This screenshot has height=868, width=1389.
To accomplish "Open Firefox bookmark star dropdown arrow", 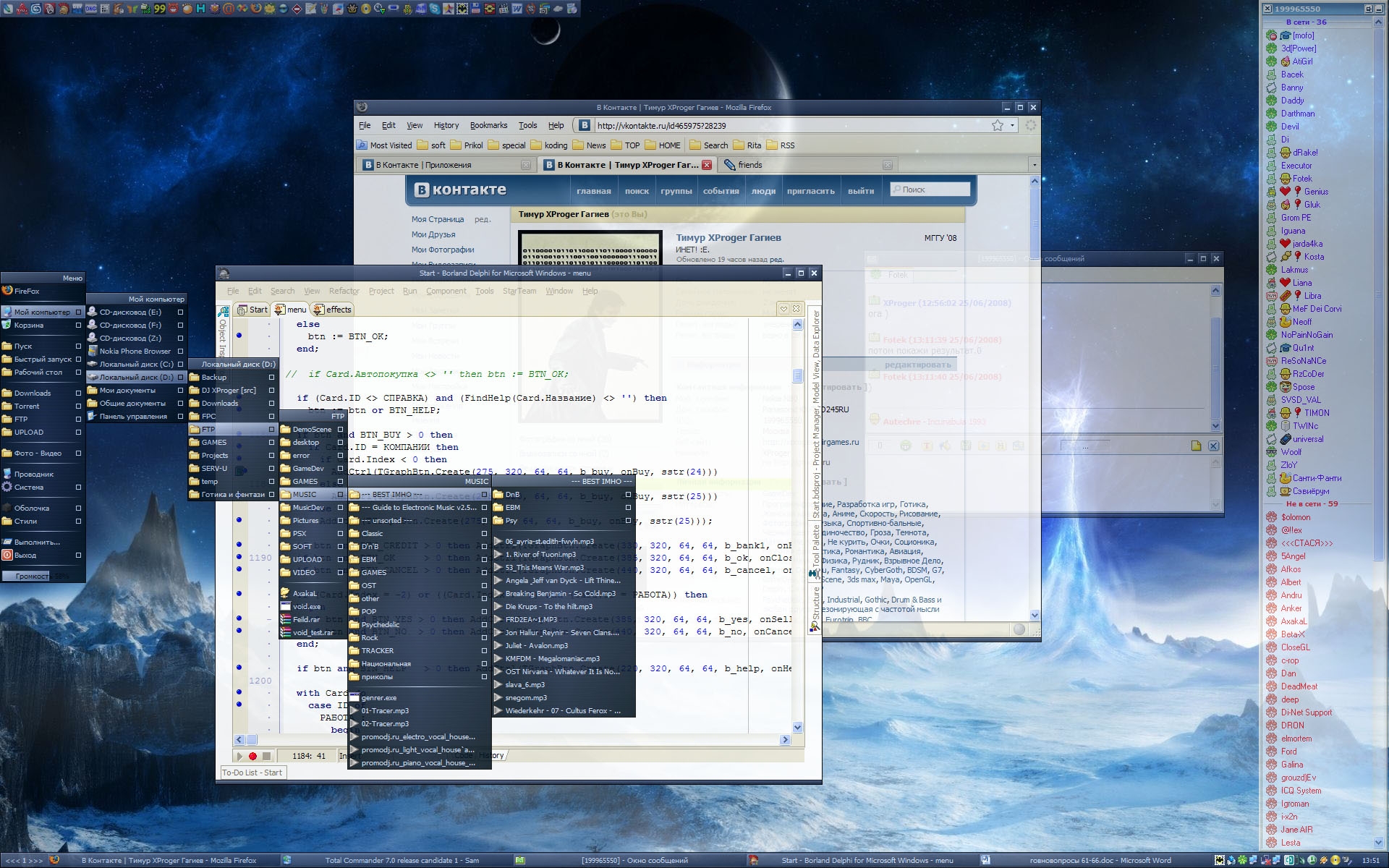I will [x=1012, y=125].
